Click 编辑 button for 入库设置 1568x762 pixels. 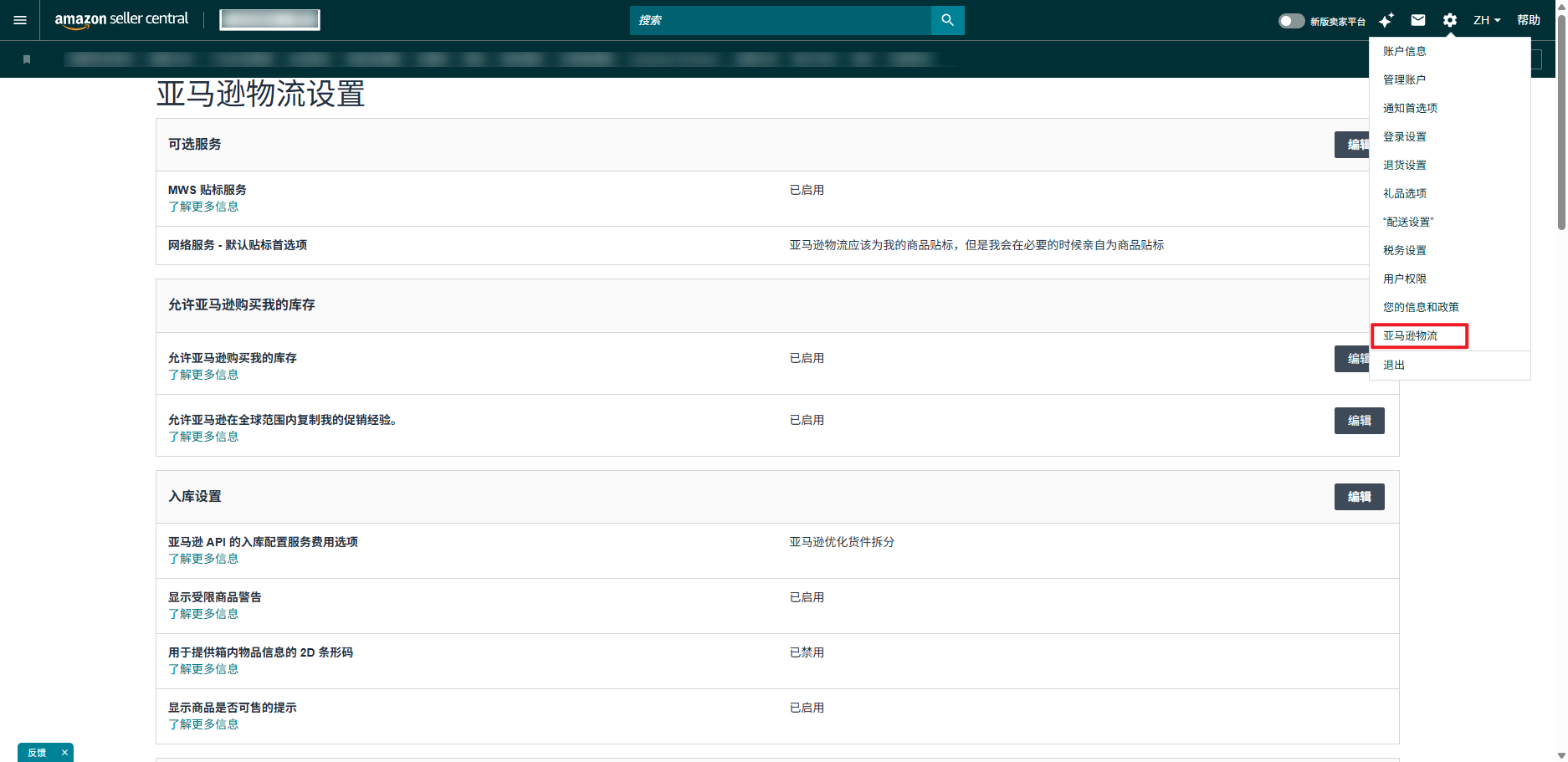[x=1359, y=497]
